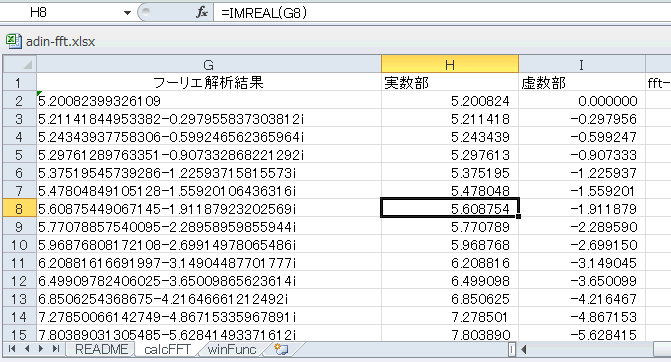Show next sheet tab arrow
Screen dimensions: 671x362
[x=41, y=349]
